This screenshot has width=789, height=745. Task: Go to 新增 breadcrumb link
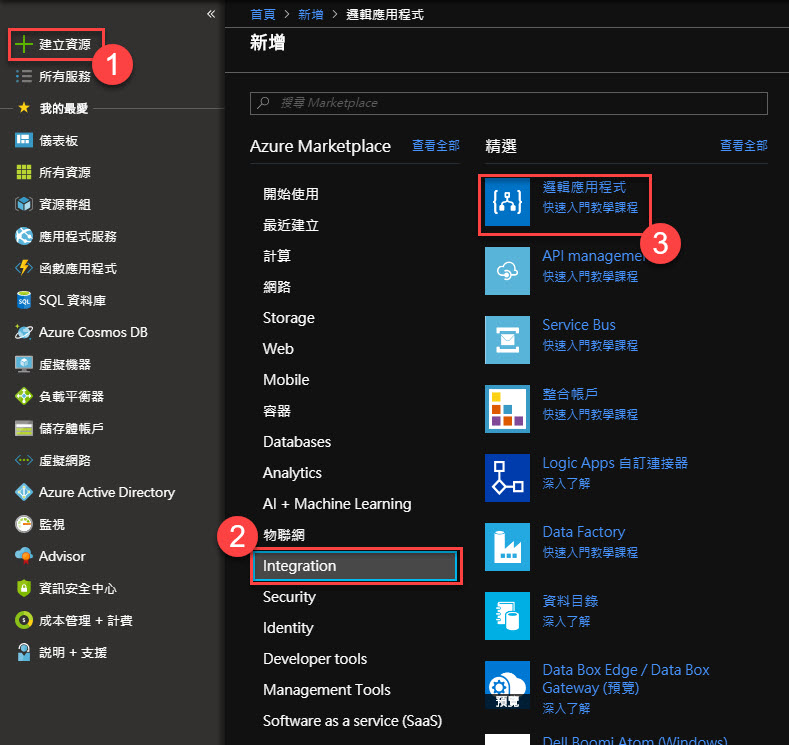310,15
